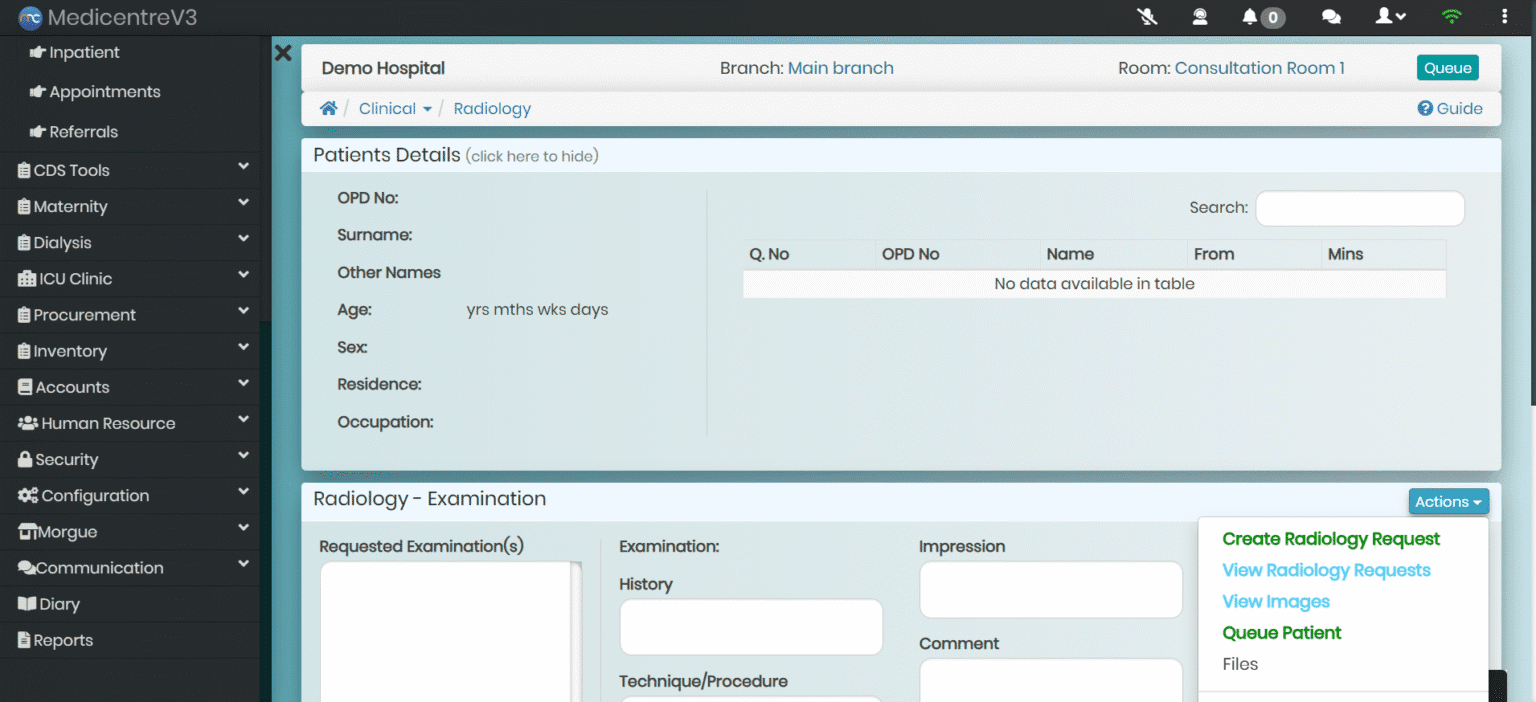Click the Consultation Room 1 link

(x=1259, y=68)
